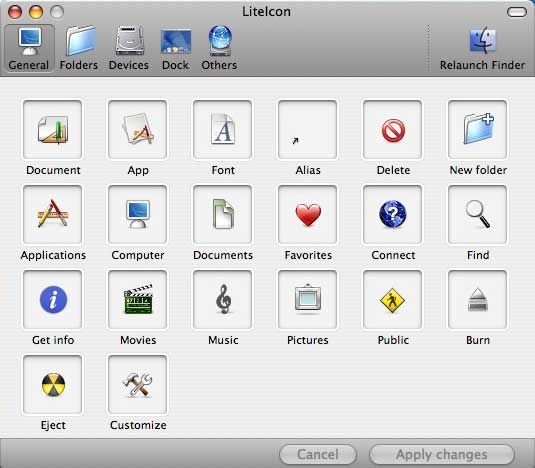Select the Document icon well
Image resolution: width=535 pixels, height=468 pixels.
53,130
